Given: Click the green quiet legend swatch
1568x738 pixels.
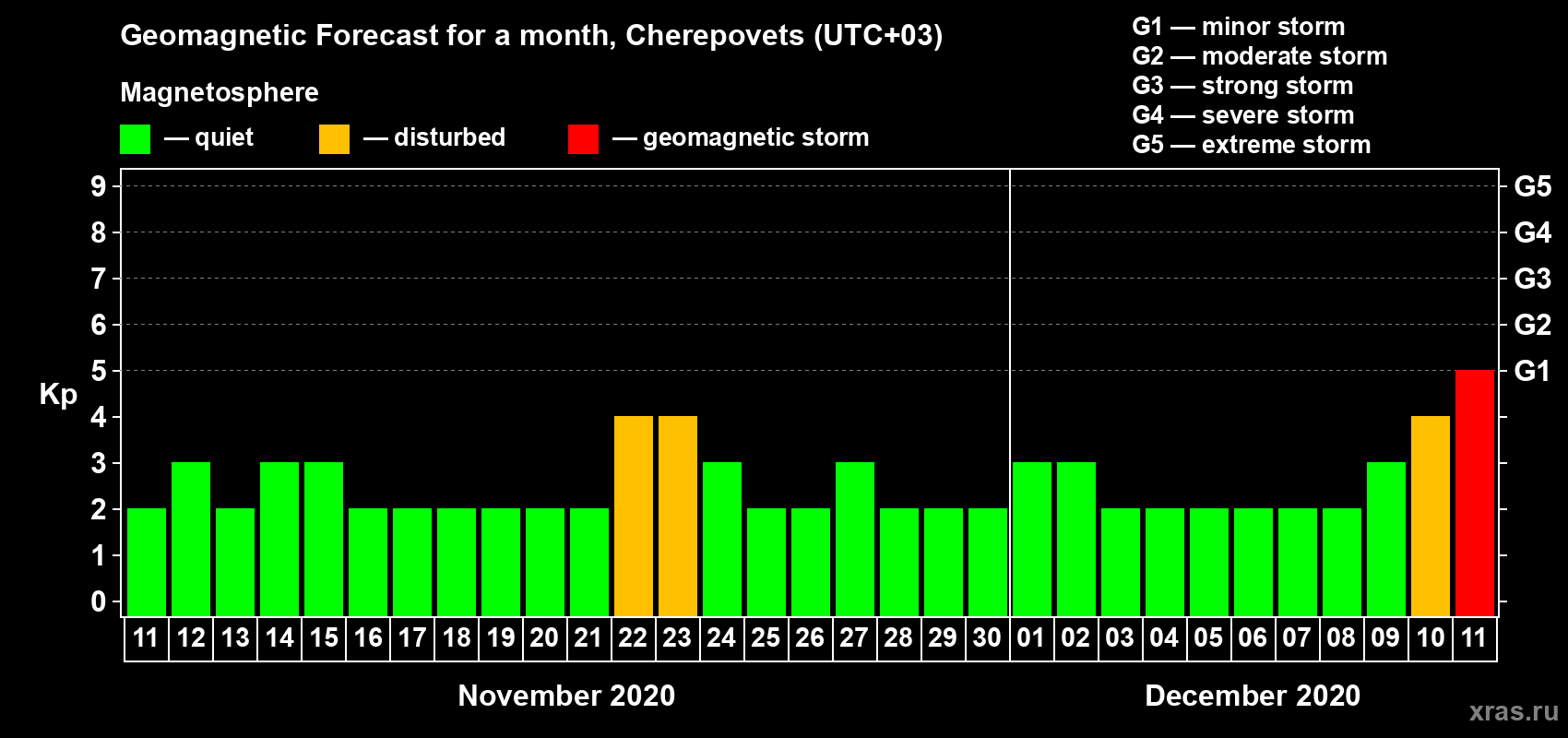Looking at the screenshot, I should click(x=135, y=139).
